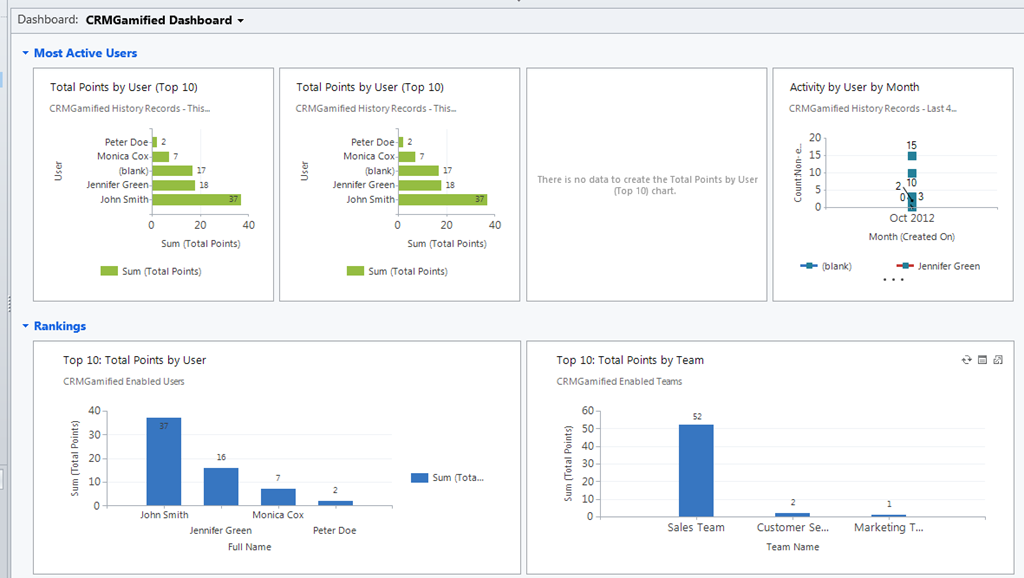Refresh the Top 10 Total Points by Team chart

tap(967, 360)
